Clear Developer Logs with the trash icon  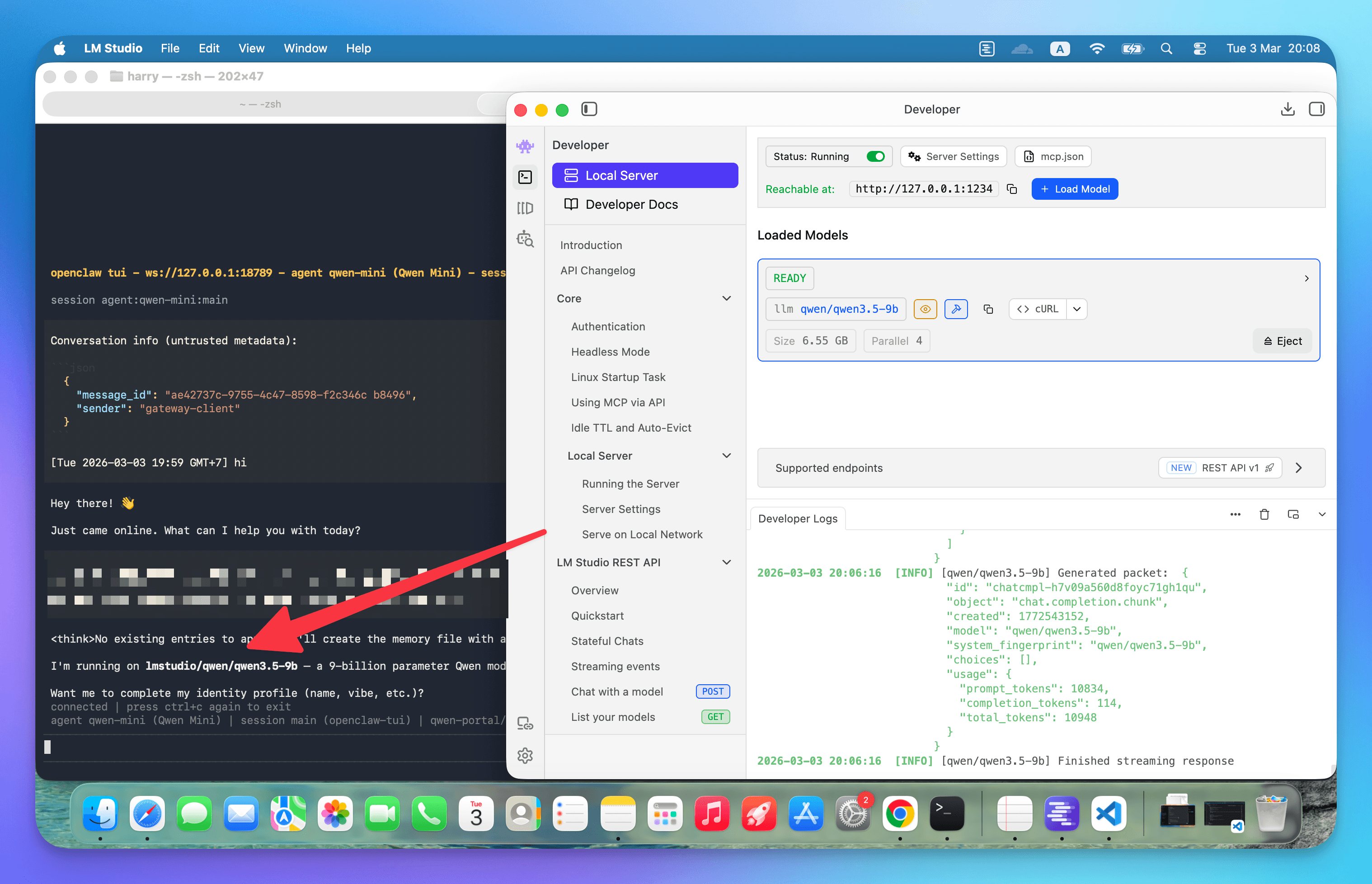click(1264, 514)
